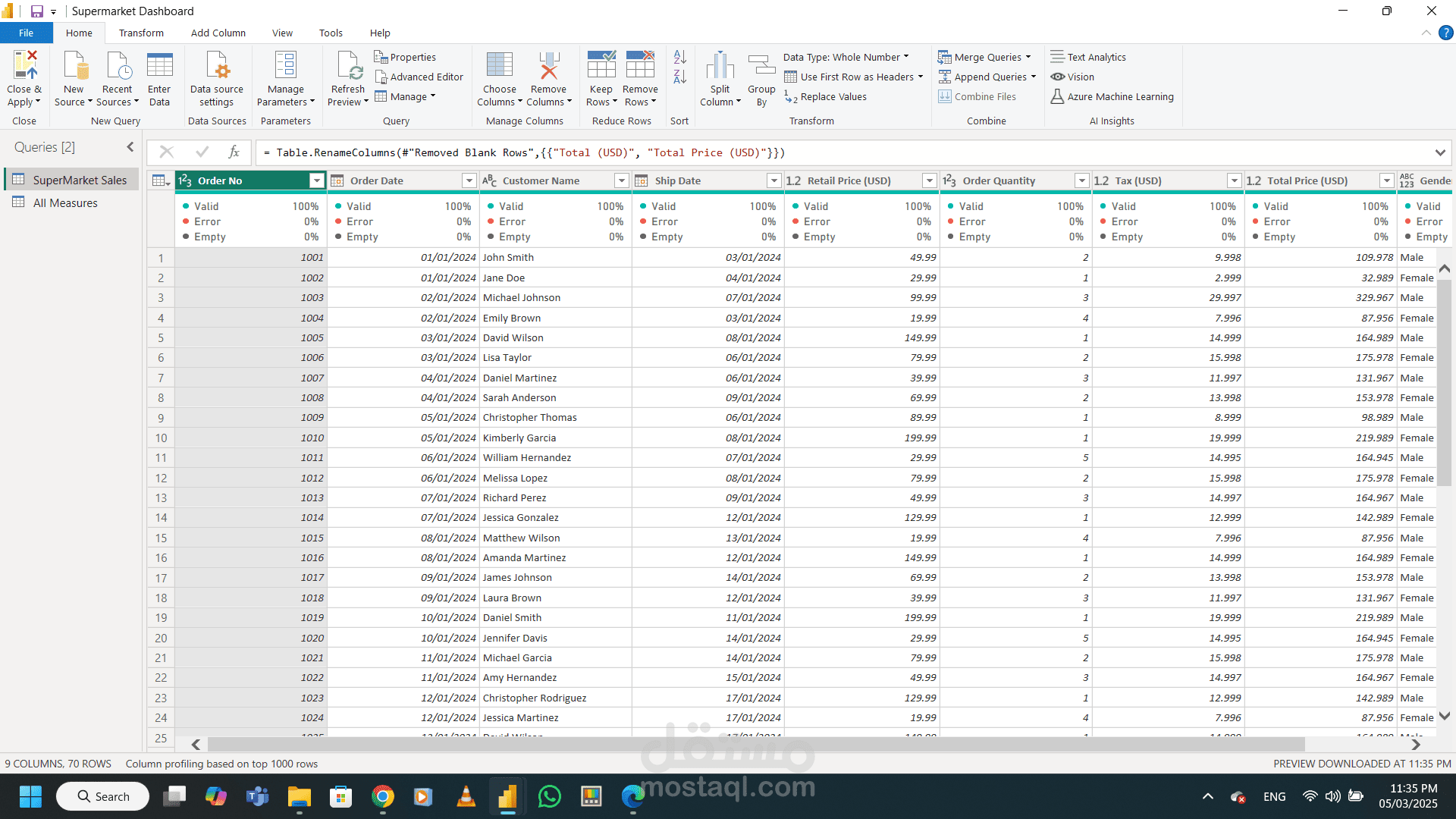Click the Remove Columns icon
Viewport: 1456px width, 819px height.
coord(548,66)
